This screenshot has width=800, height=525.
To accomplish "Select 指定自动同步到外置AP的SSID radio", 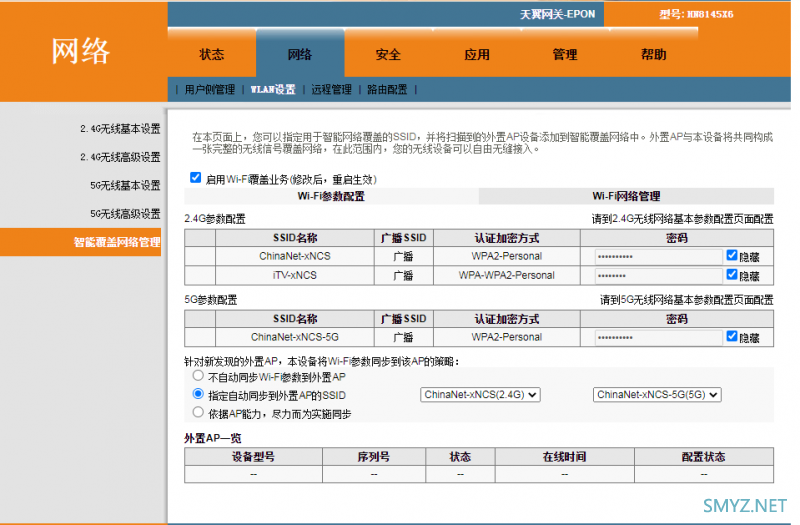I will (x=198, y=394).
